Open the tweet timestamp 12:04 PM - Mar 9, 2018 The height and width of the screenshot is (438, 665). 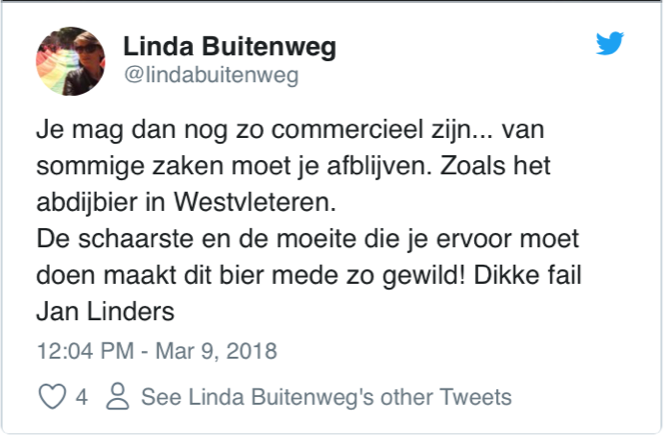pyautogui.click(x=157, y=351)
